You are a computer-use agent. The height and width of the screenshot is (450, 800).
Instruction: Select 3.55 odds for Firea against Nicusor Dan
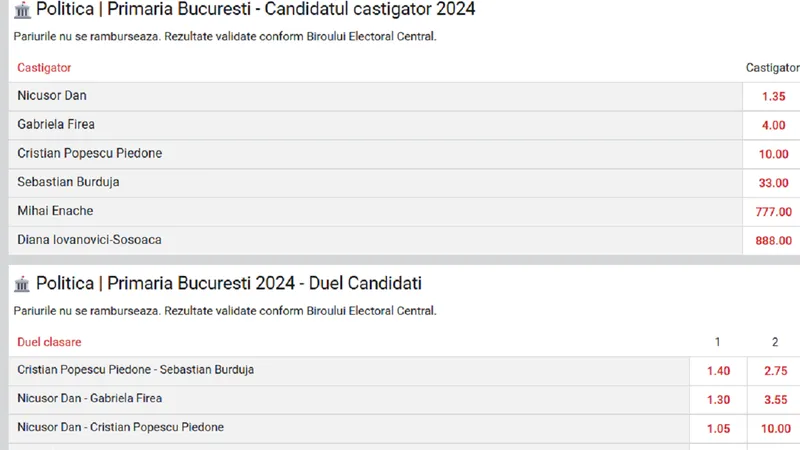775,399
